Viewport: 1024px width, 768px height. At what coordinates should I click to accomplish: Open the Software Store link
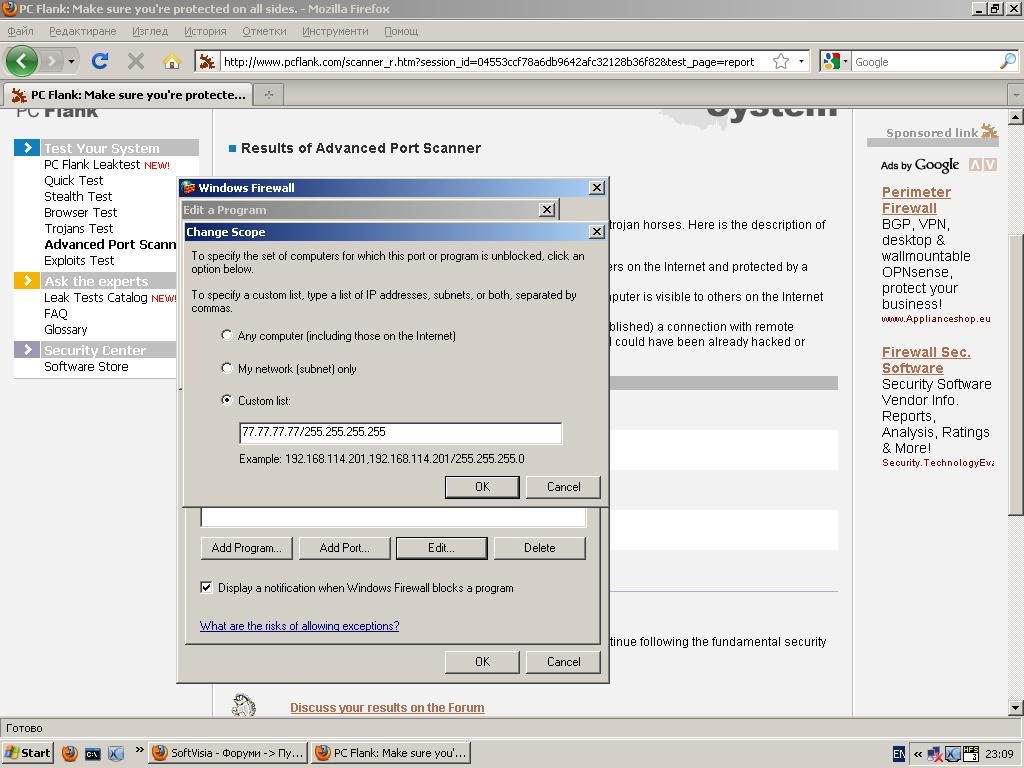click(86, 366)
